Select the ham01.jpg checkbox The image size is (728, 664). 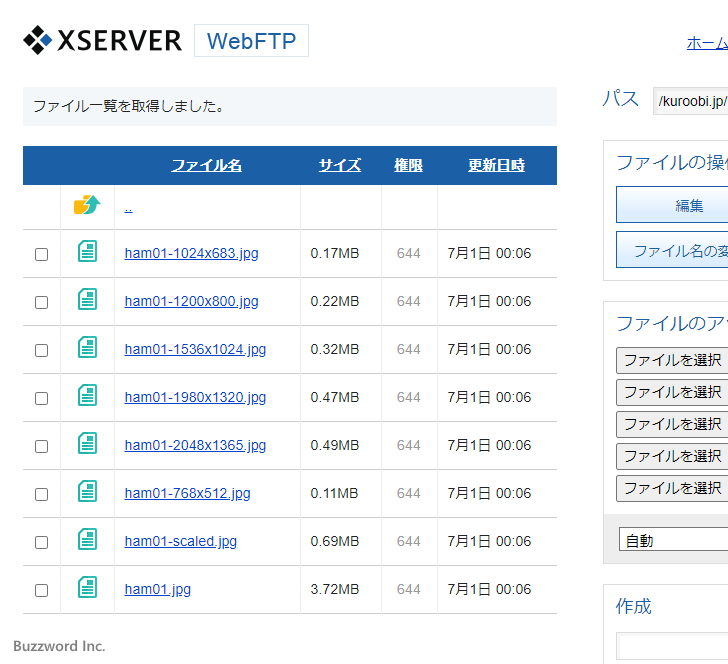tap(41, 590)
